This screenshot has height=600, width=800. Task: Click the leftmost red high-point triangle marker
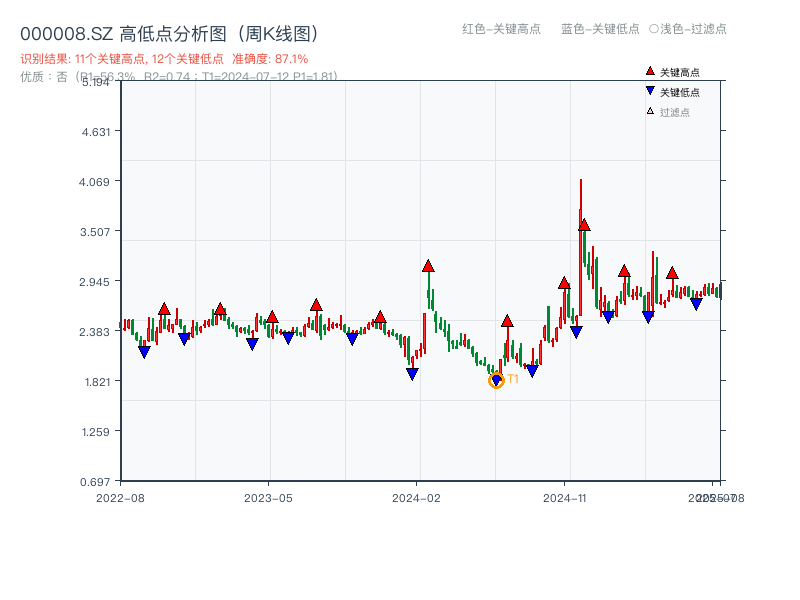point(164,309)
